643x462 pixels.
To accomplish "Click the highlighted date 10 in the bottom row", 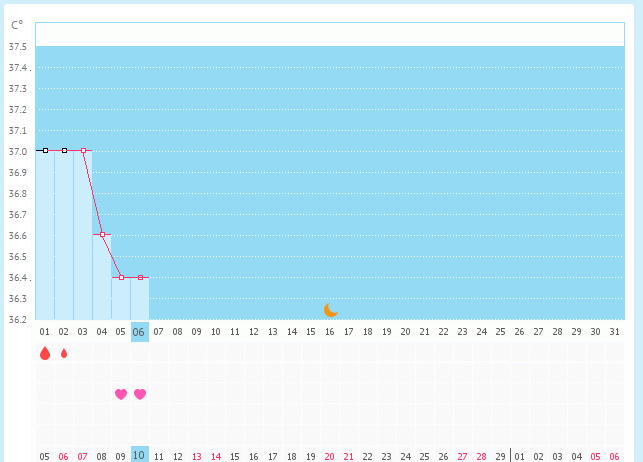I will [139, 455].
